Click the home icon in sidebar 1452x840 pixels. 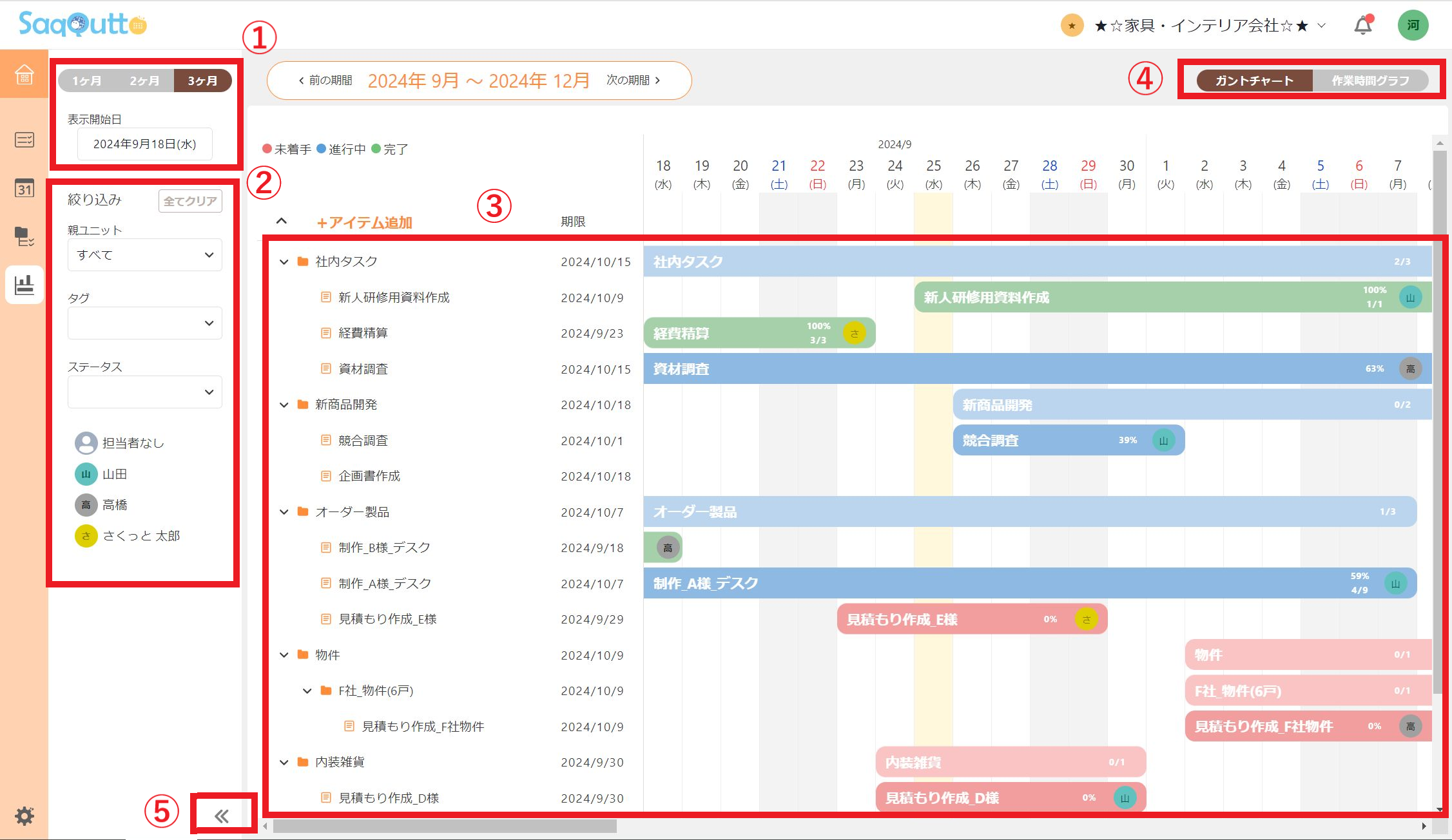tap(24, 74)
